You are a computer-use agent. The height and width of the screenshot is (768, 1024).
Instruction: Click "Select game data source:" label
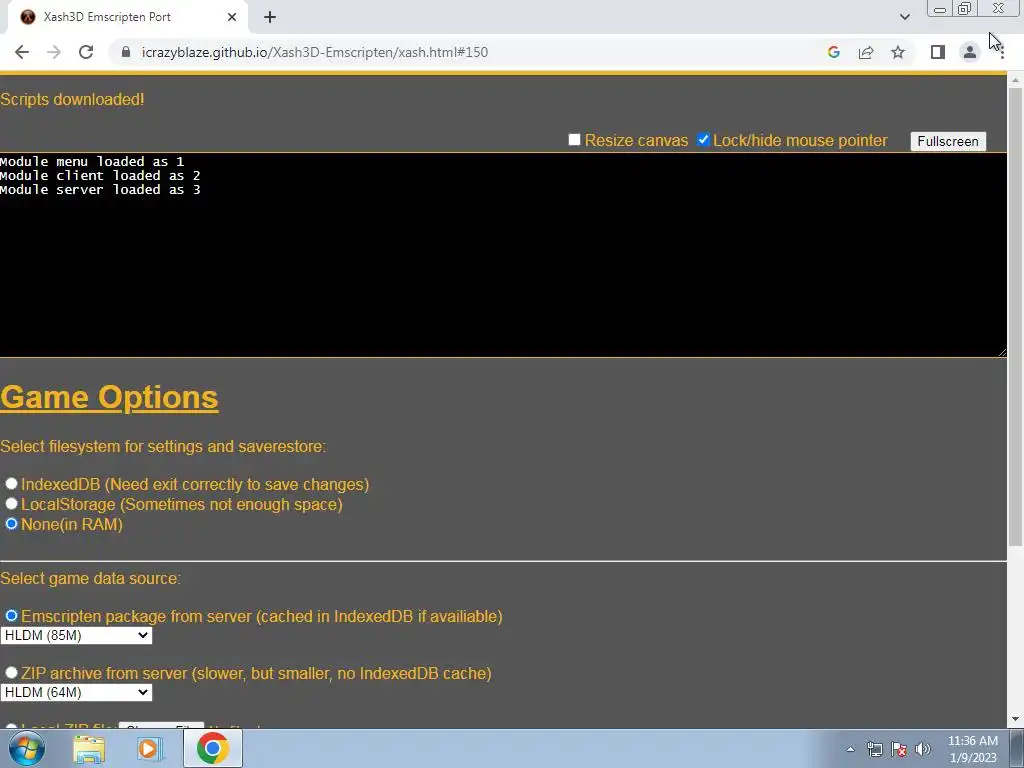(x=90, y=578)
